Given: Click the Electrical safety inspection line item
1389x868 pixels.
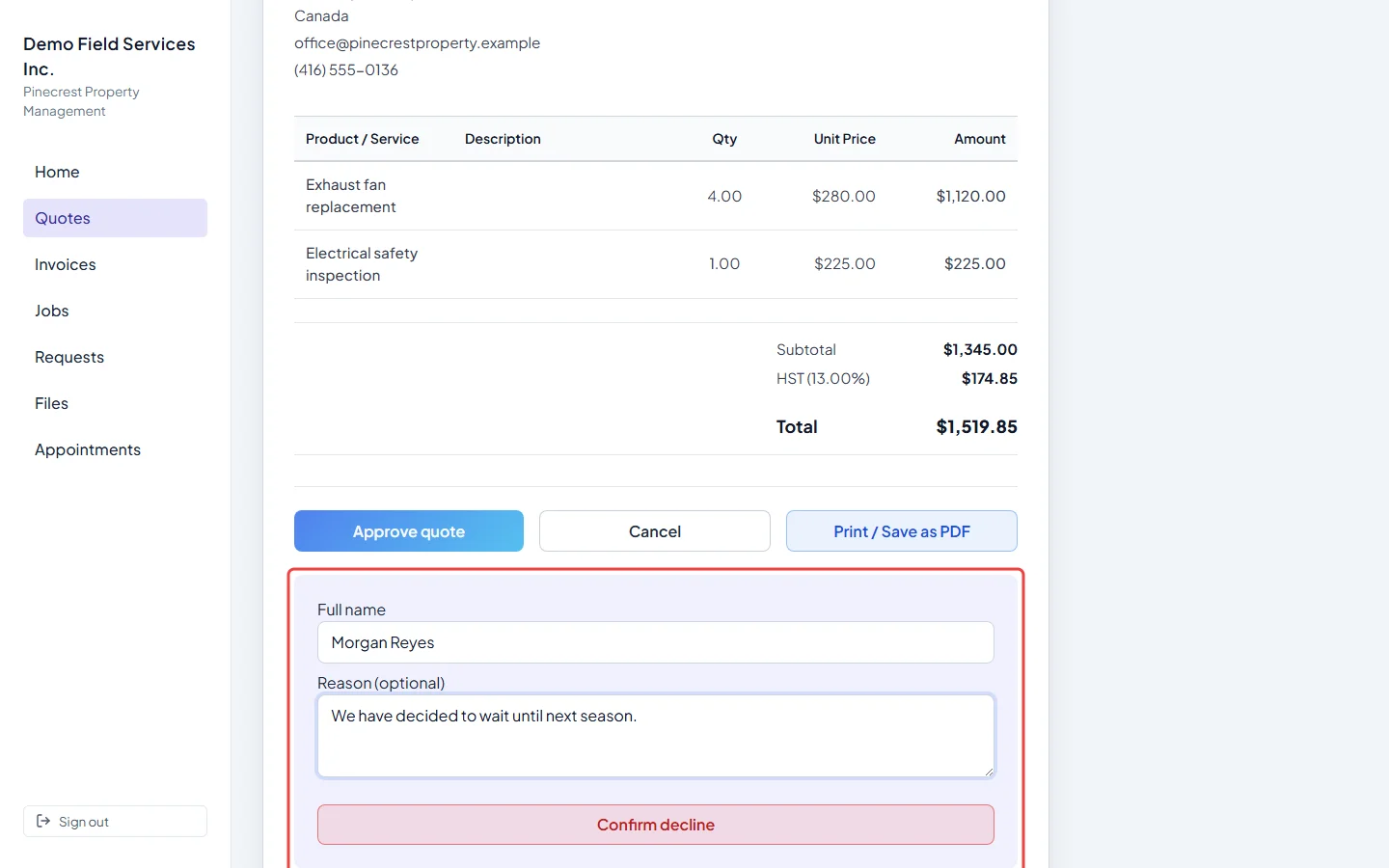Looking at the screenshot, I should 656,264.
